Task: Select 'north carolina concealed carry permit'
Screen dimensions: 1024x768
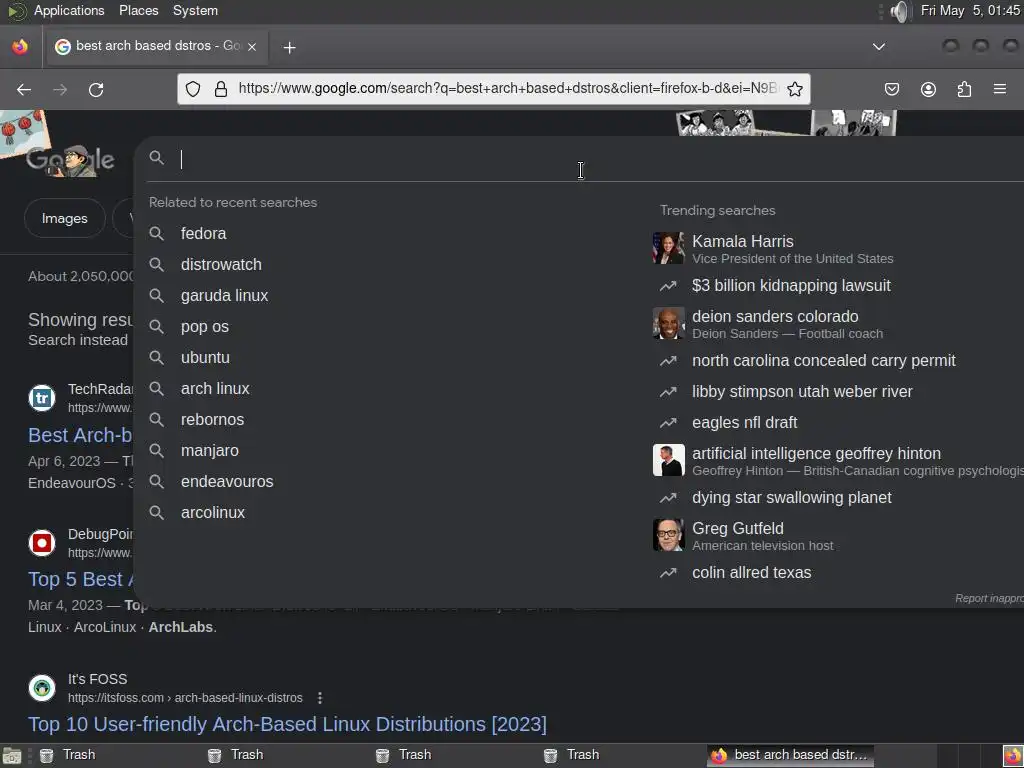Action: [x=824, y=360]
